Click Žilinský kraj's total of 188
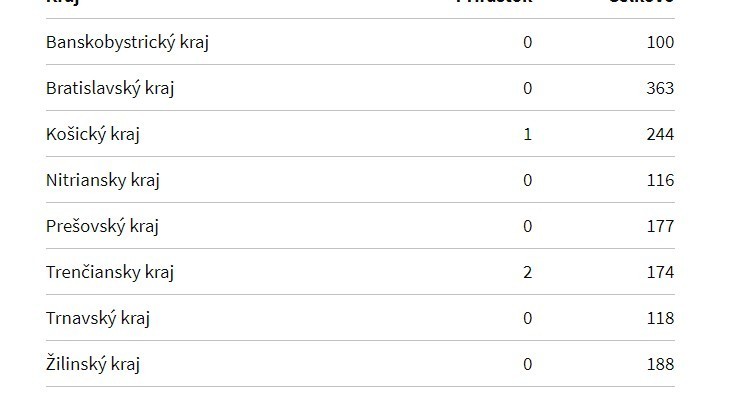Viewport: 736px width, 414px height. [660, 364]
